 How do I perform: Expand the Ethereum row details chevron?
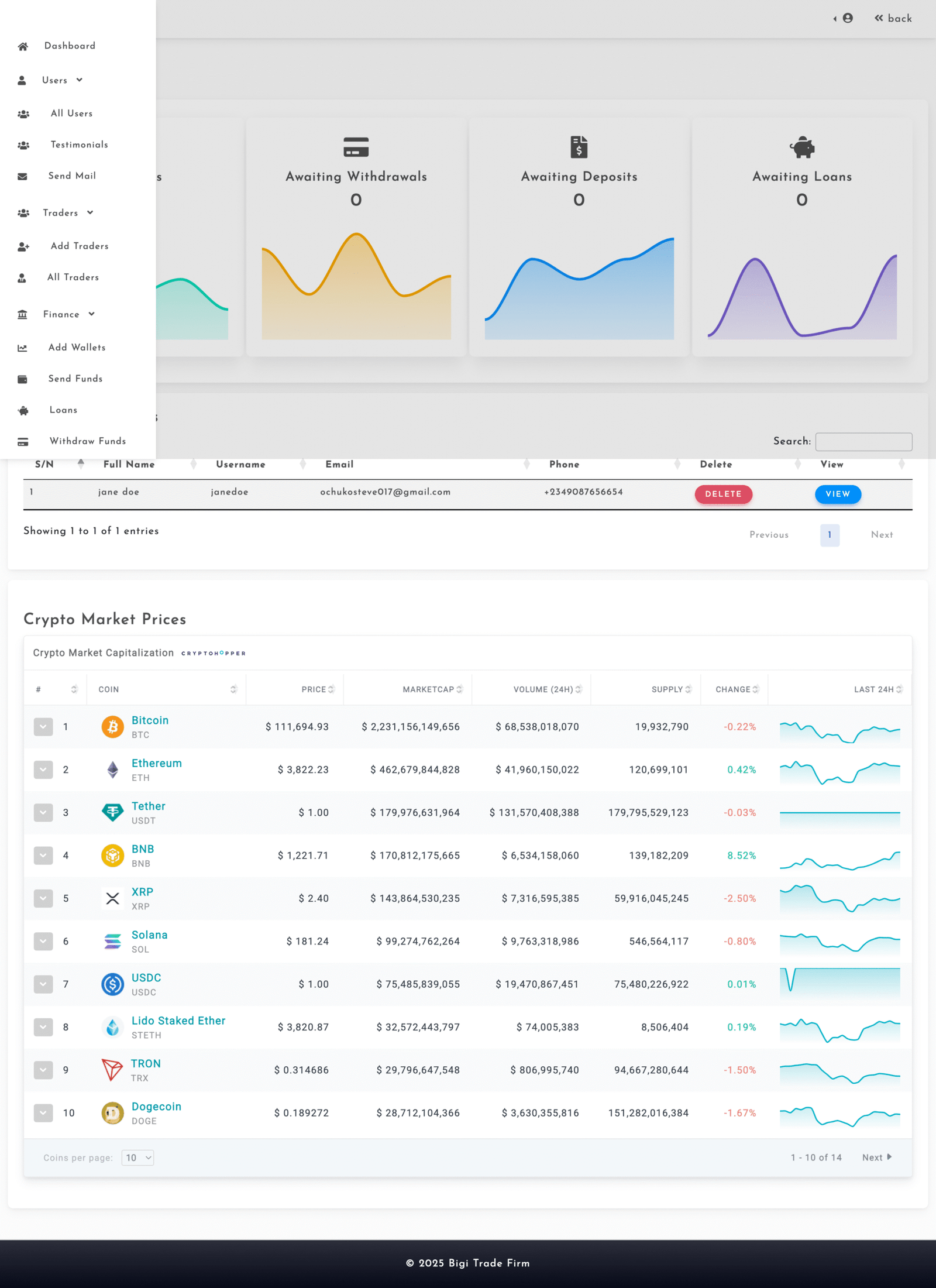(43, 770)
